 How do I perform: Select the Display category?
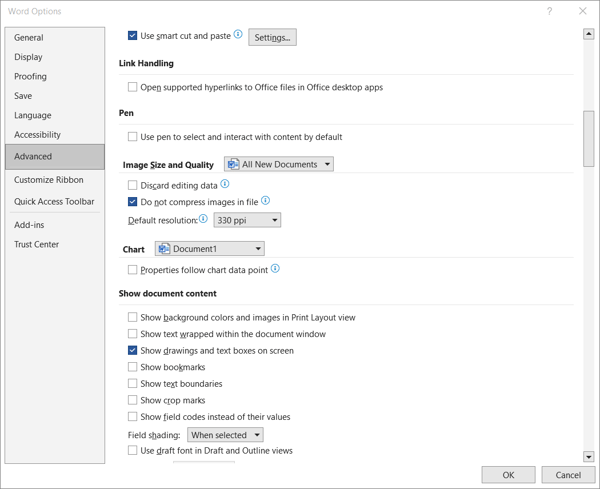pos(55,57)
